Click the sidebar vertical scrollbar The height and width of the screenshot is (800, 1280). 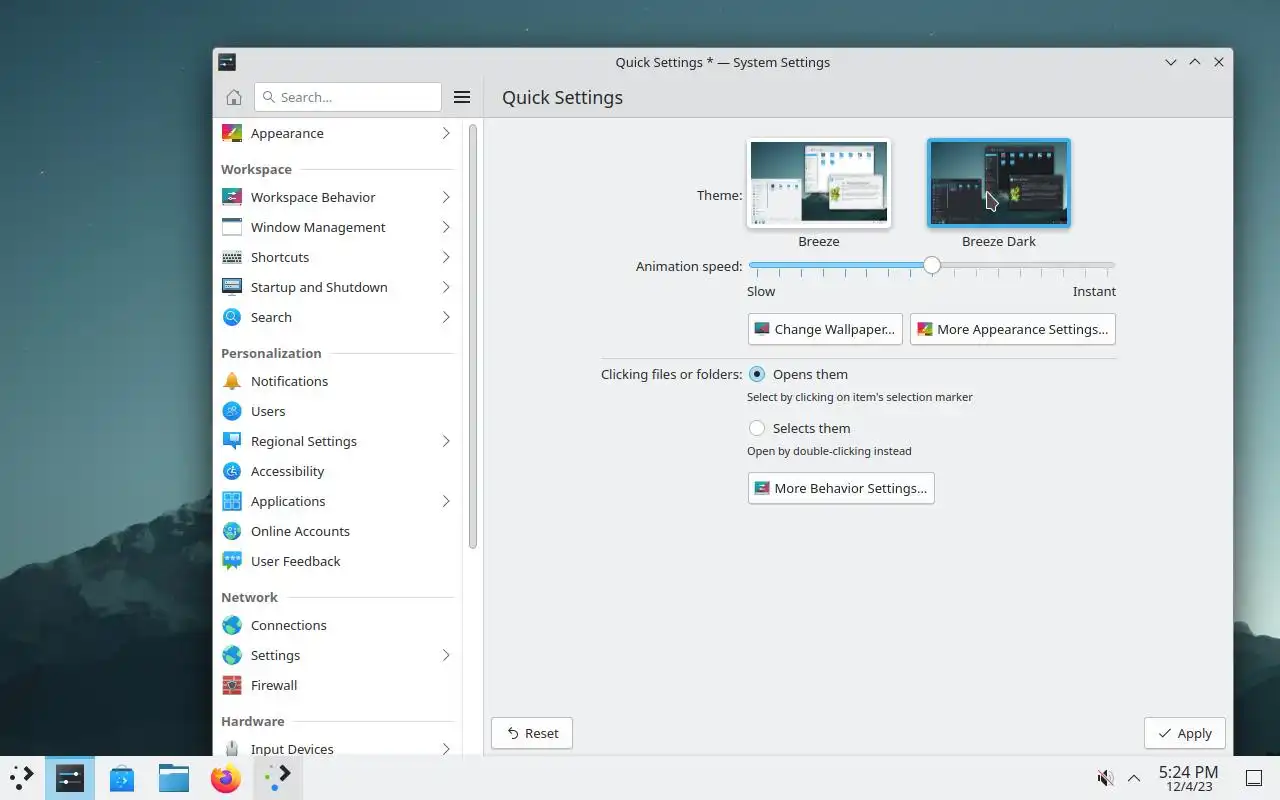click(x=473, y=335)
